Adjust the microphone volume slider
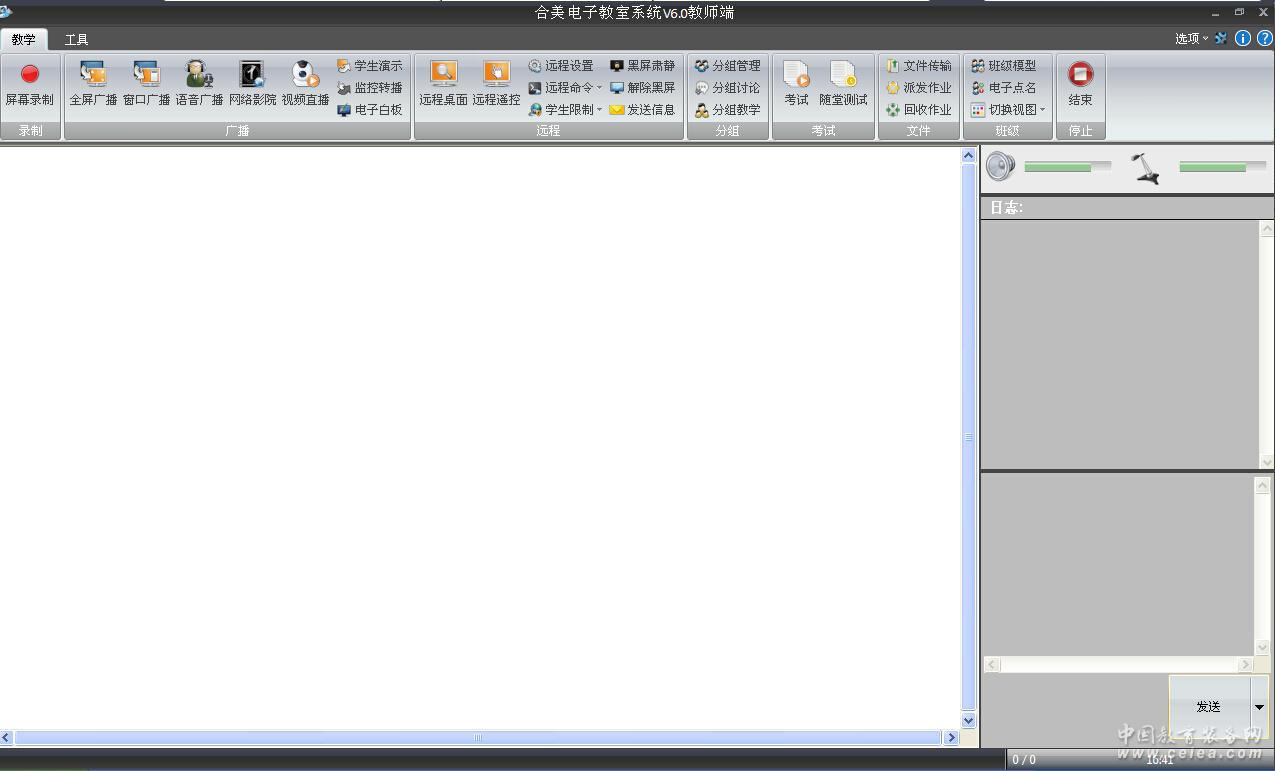The width and height of the screenshot is (1275, 771). click(1222, 167)
